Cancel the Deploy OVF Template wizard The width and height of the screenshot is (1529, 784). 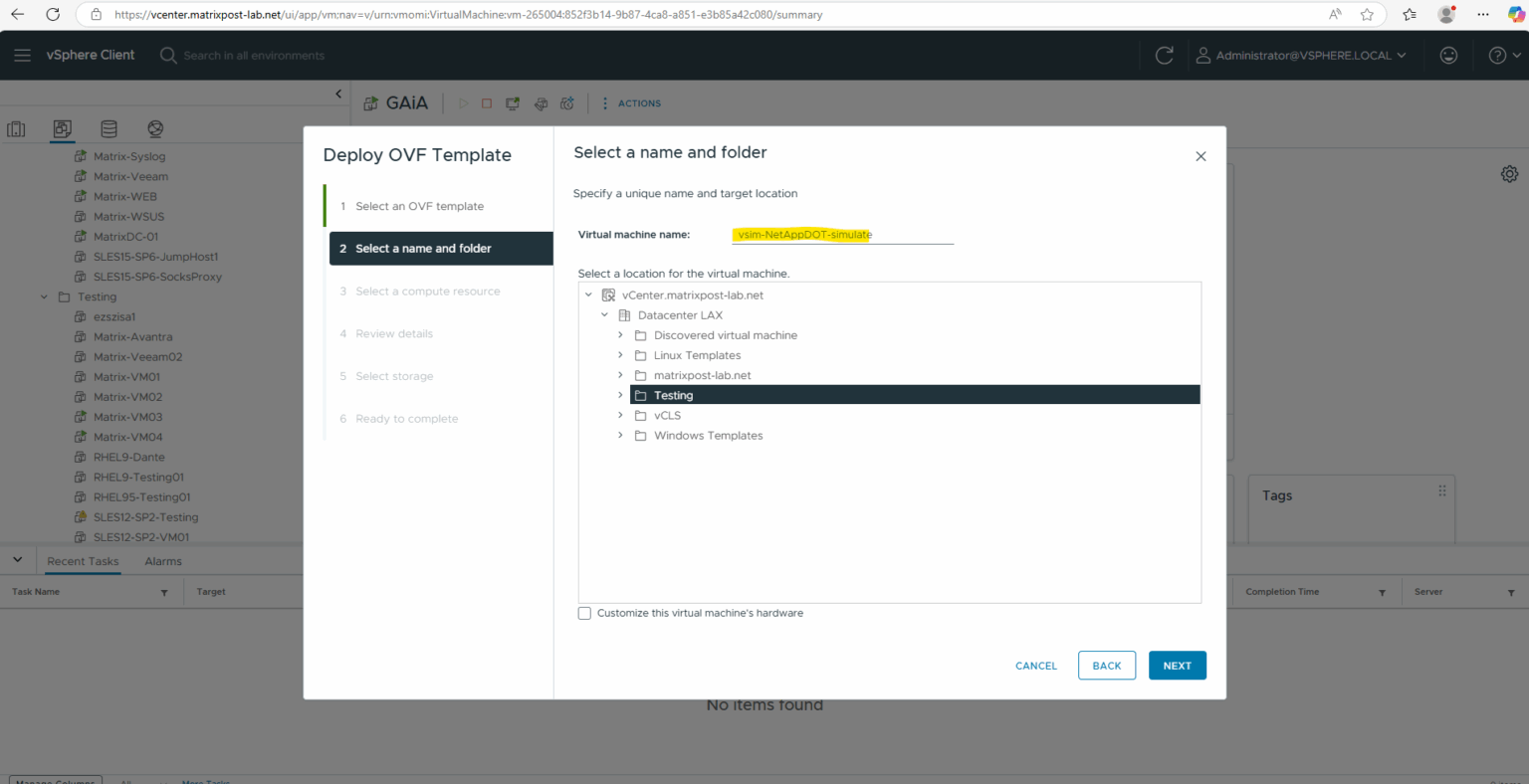coord(1035,665)
